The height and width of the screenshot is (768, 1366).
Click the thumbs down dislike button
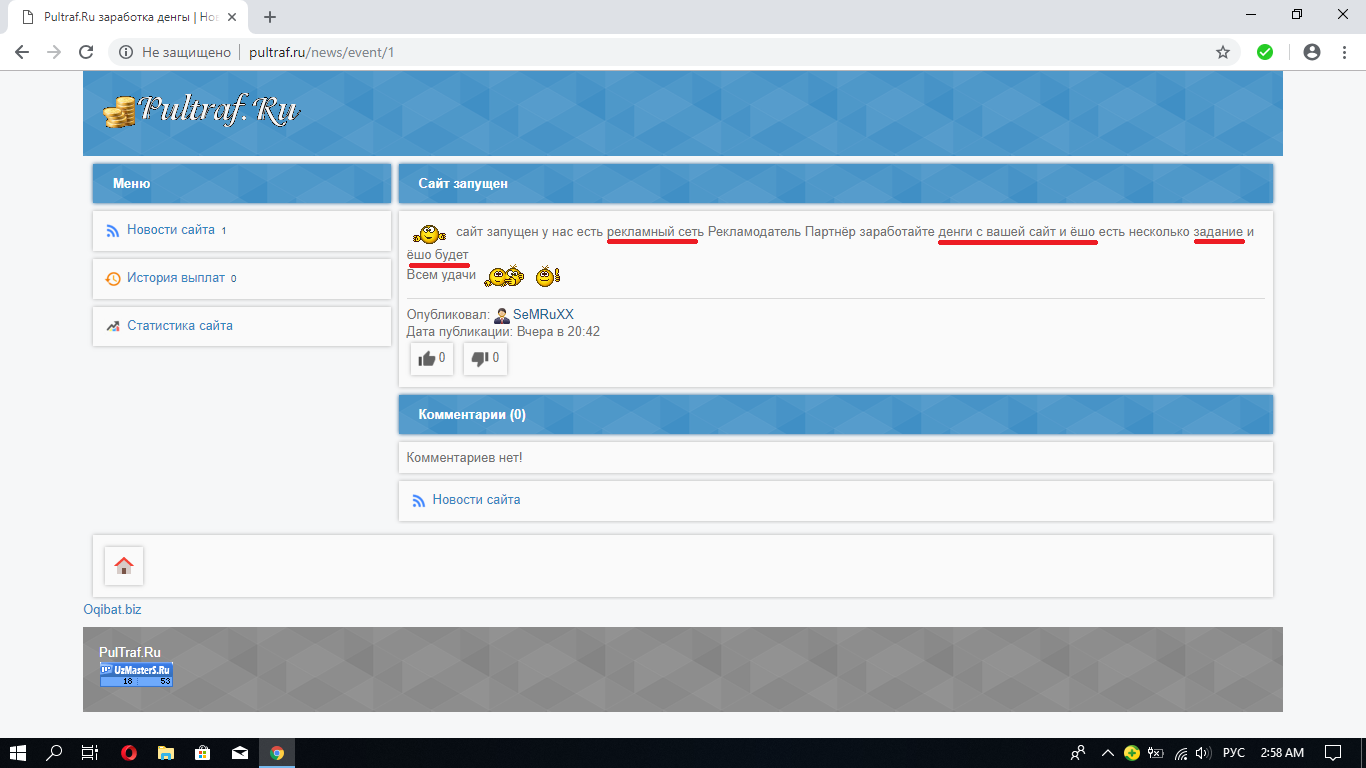485,359
